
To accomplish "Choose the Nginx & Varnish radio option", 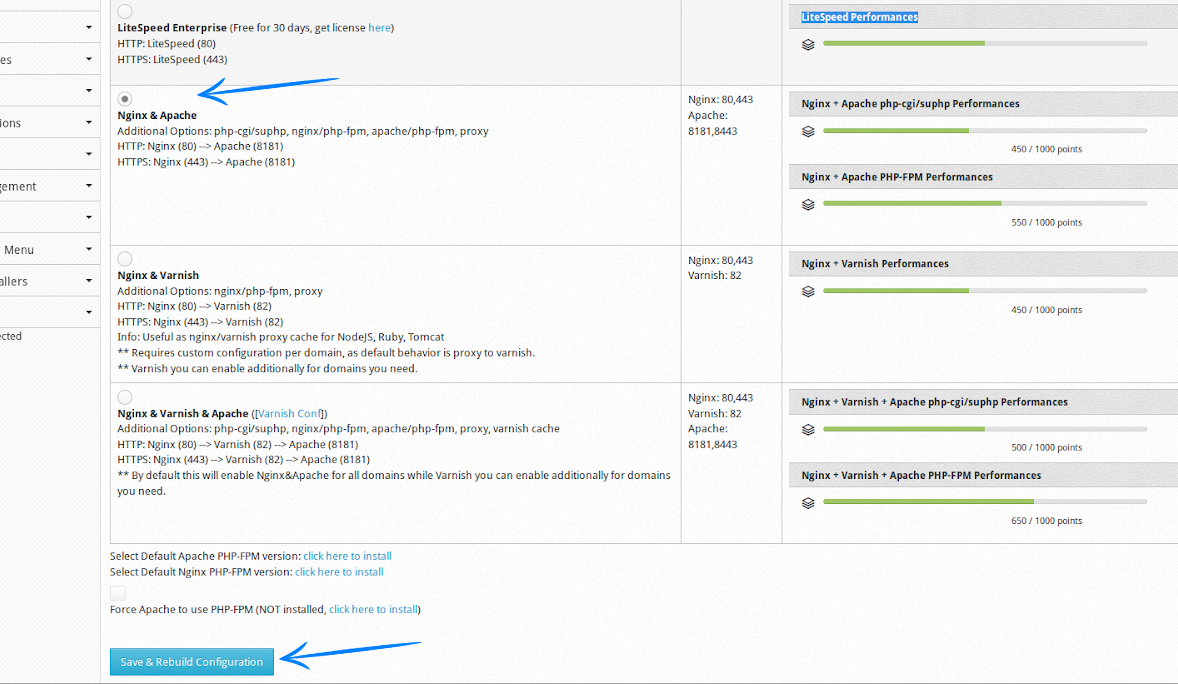I will point(125,259).
